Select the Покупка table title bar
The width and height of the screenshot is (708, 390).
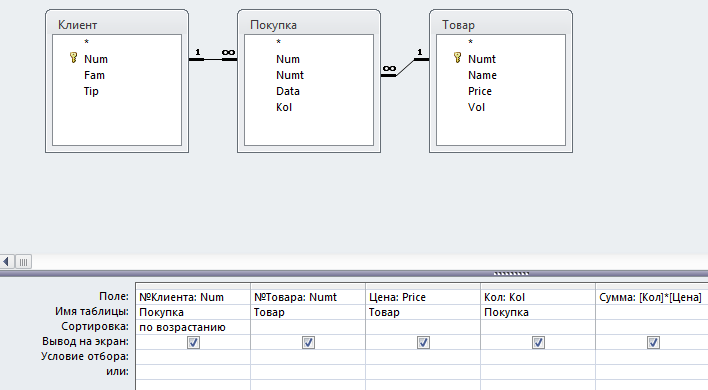(309, 24)
